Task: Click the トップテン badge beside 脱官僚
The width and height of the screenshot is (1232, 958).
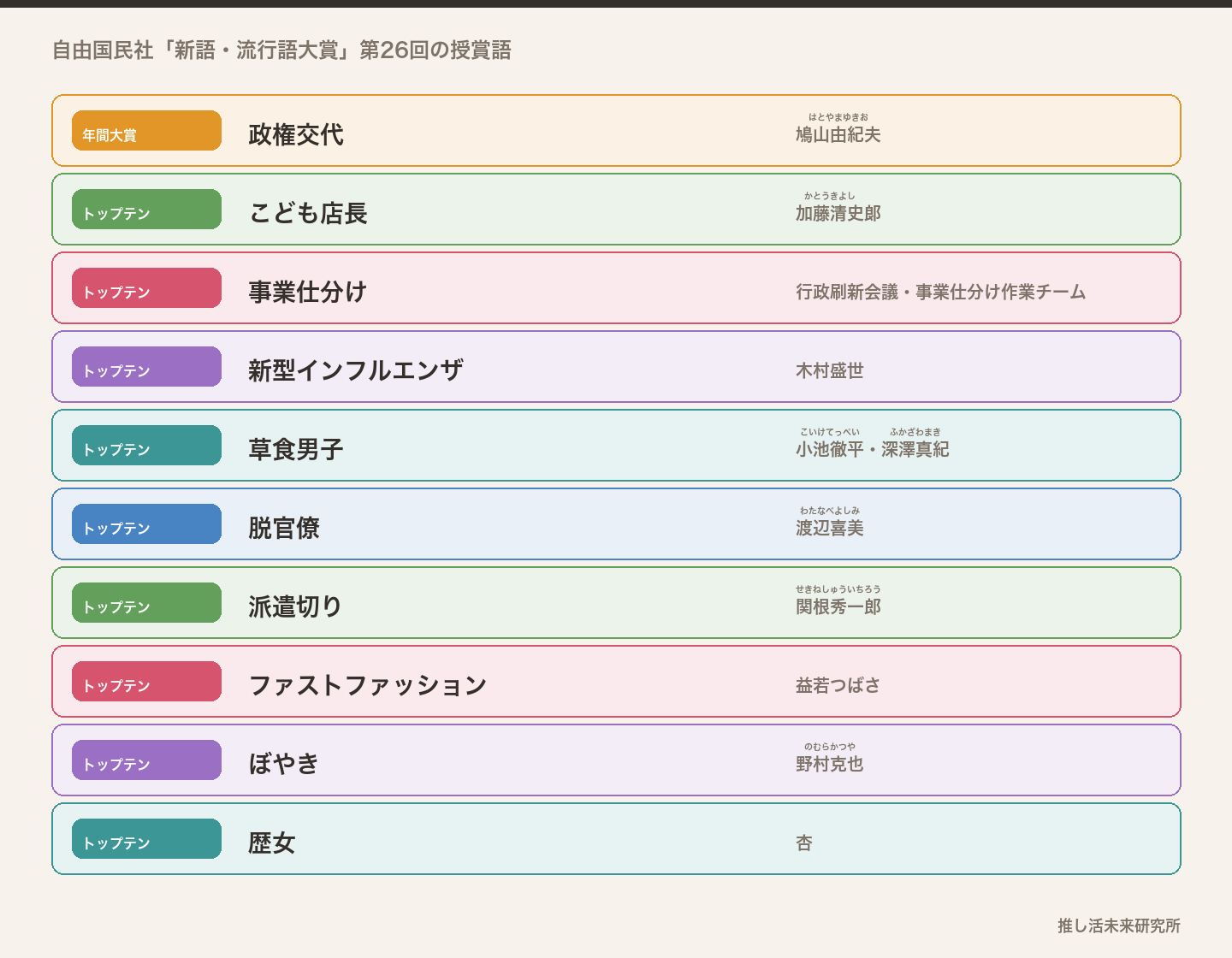Action: click(146, 524)
